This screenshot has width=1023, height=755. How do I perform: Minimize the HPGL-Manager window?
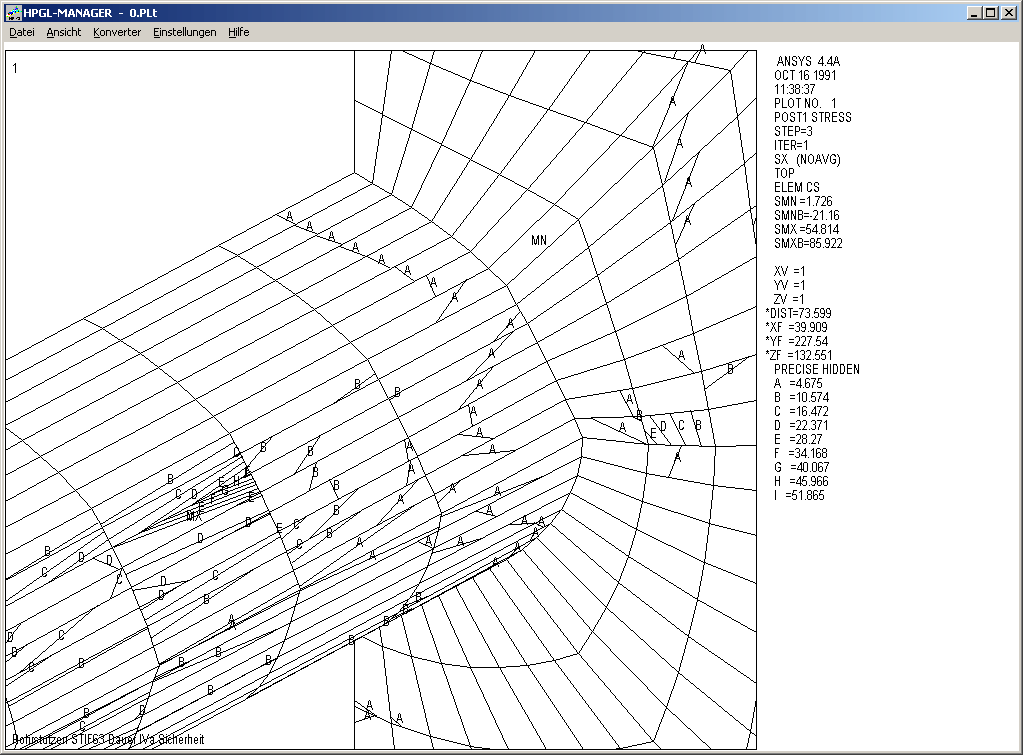pyautogui.click(x=975, y=12)
